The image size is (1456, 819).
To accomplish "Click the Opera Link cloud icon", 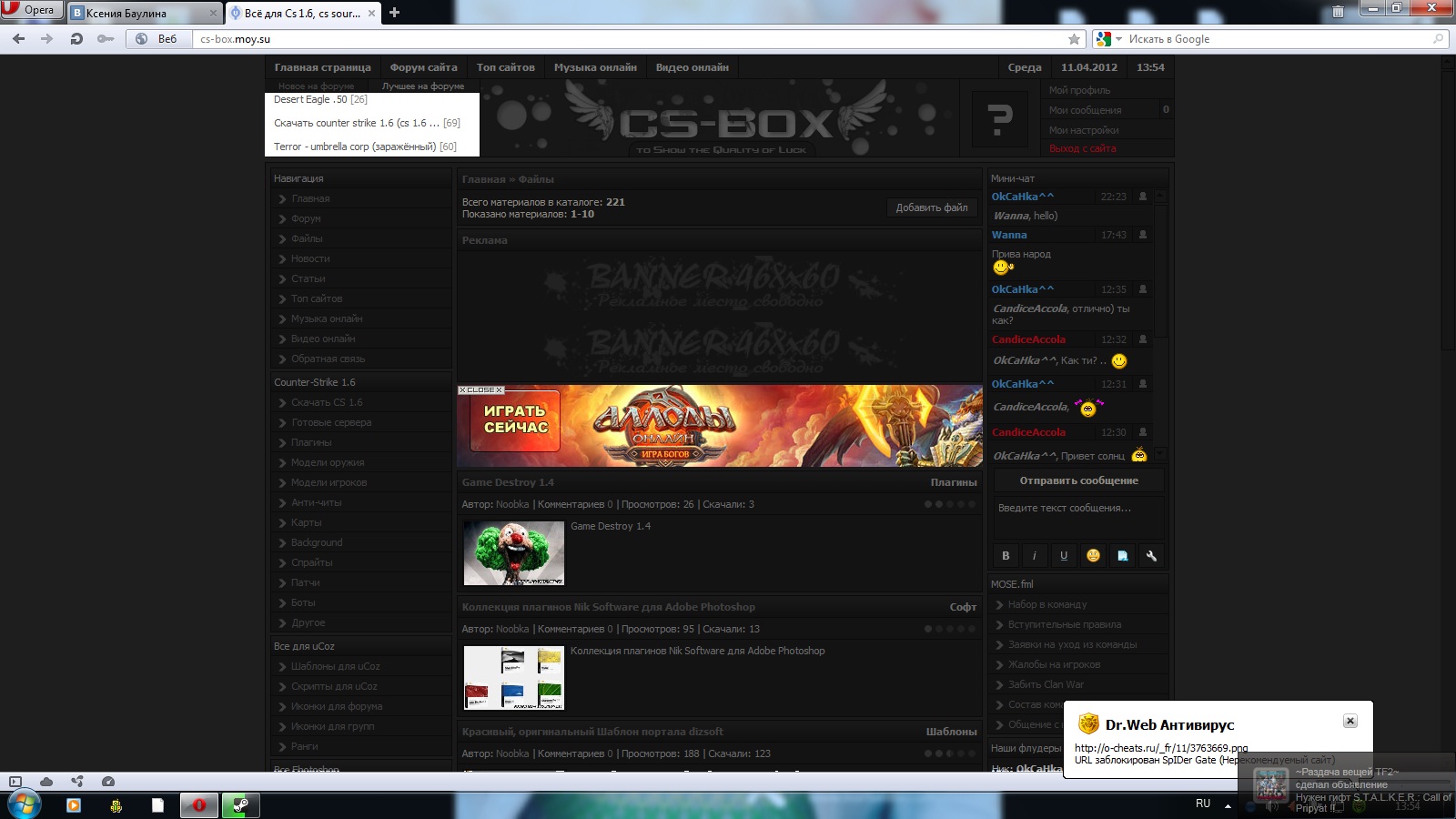I will click(x=46, y=782).
